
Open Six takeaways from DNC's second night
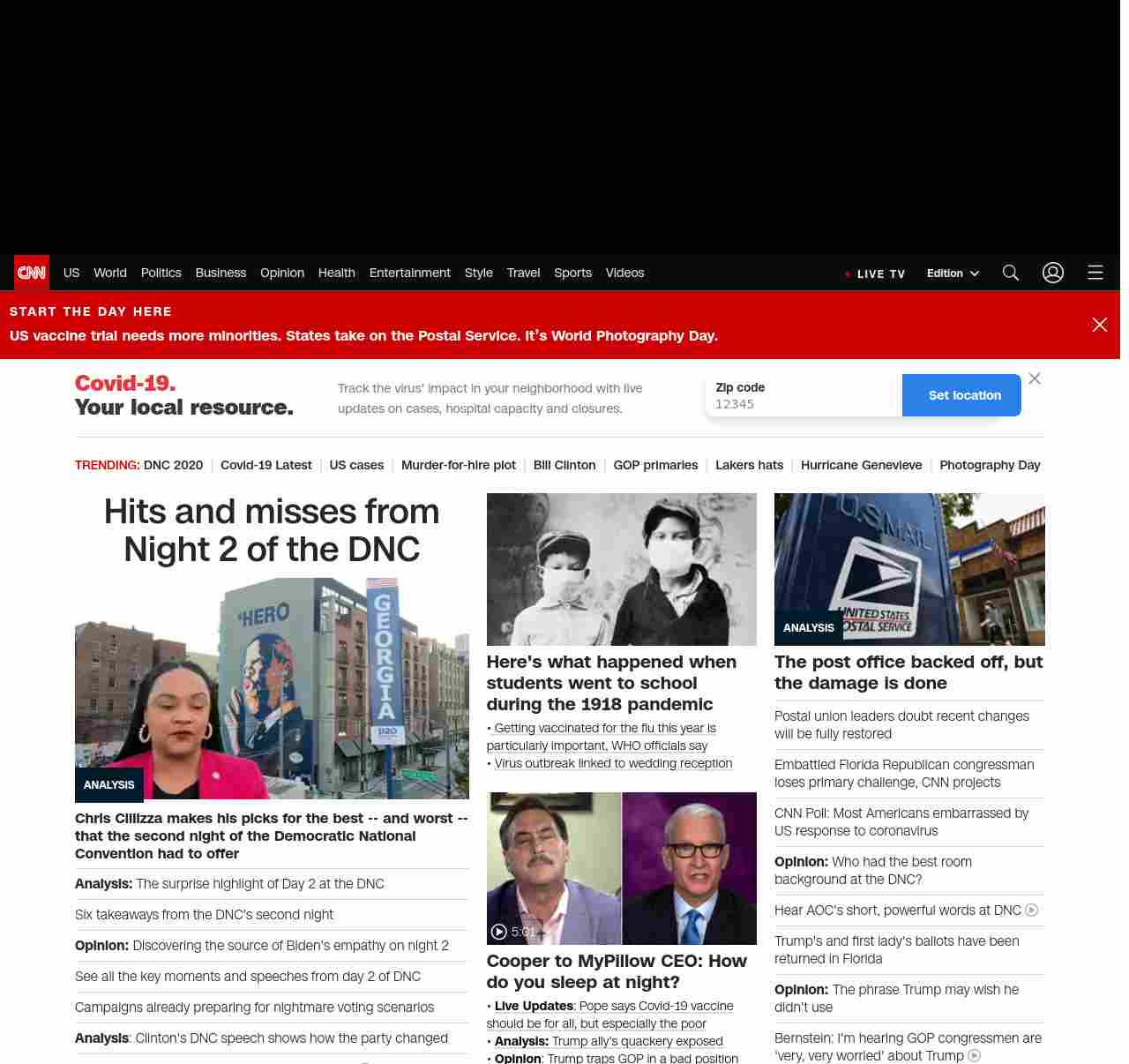click(x=204, y=915)
